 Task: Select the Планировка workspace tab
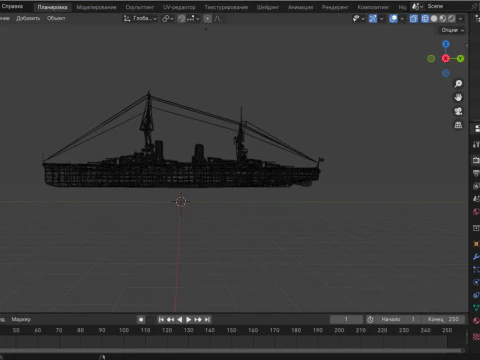(52, 7)
